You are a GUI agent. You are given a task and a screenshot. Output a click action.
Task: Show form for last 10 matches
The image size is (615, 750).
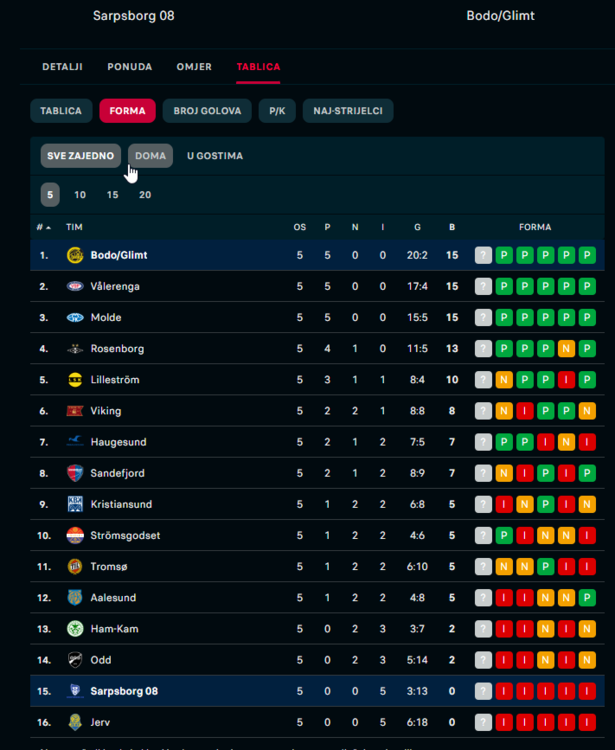pyautogui.click(x=80, y=195)
